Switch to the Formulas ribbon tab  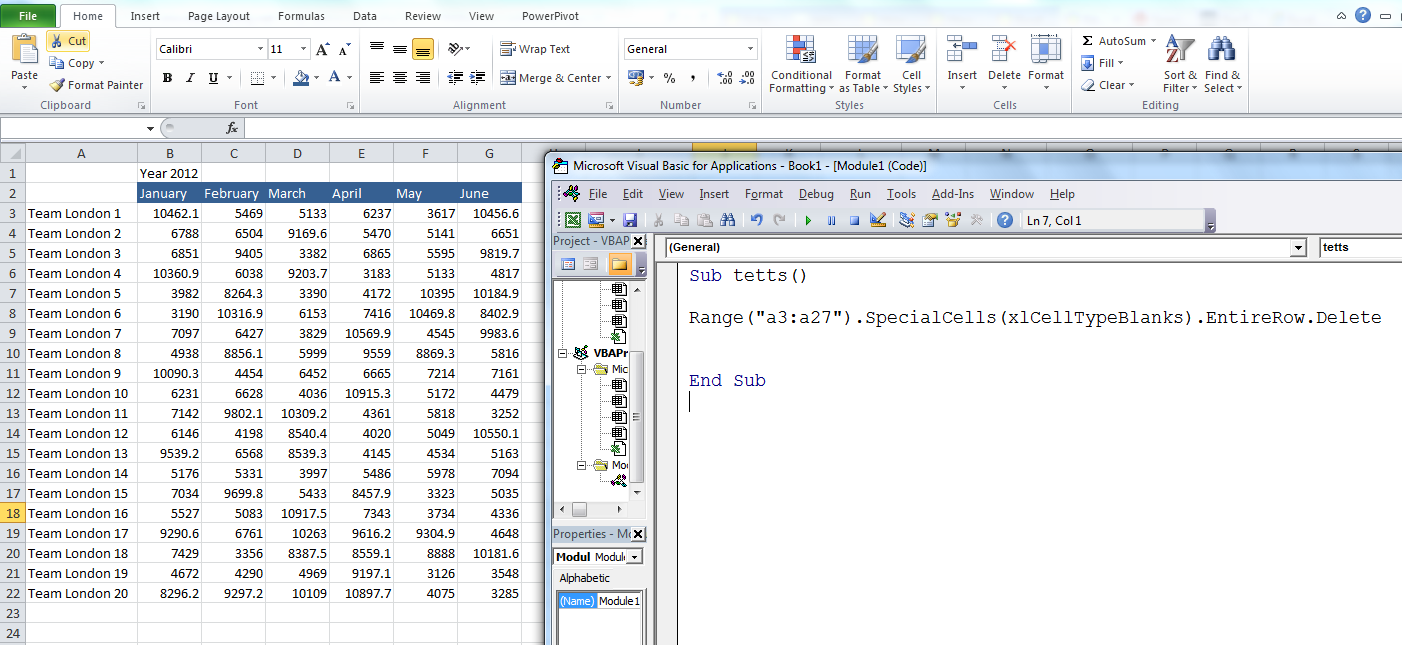coord(301,16)
